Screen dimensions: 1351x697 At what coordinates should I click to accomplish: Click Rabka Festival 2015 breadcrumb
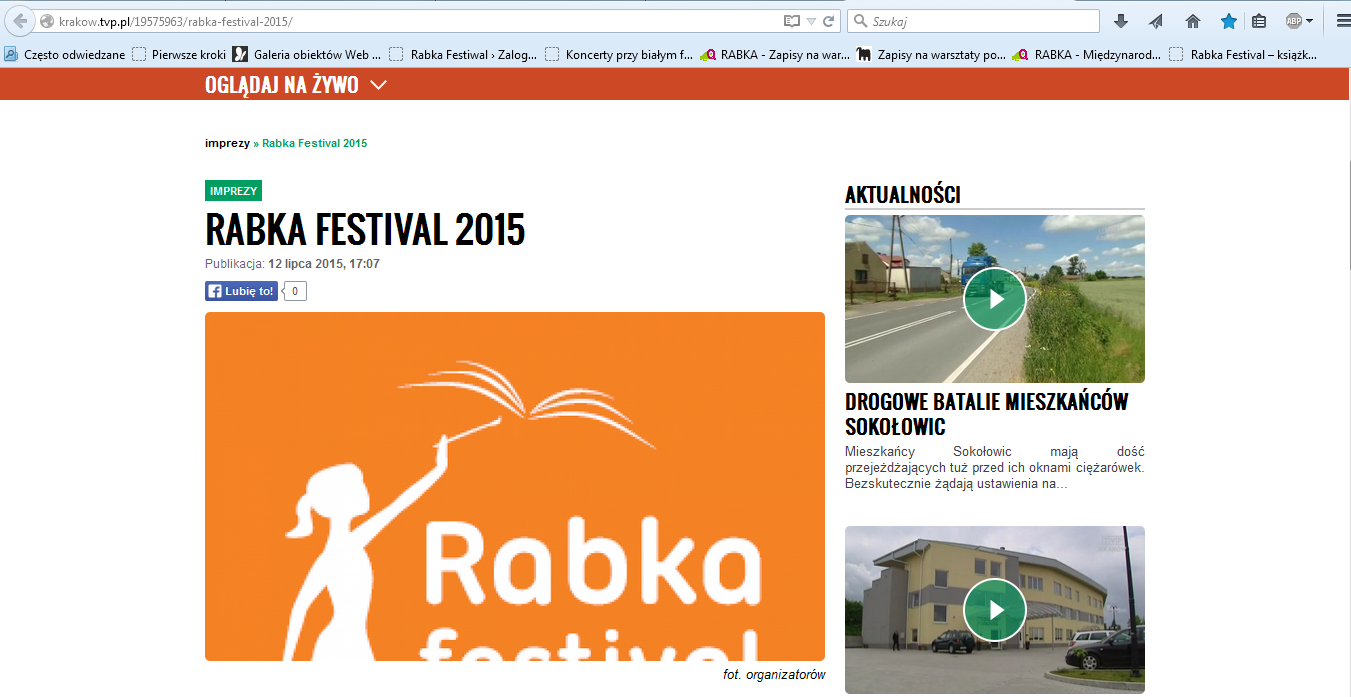[x=314, y=143]
